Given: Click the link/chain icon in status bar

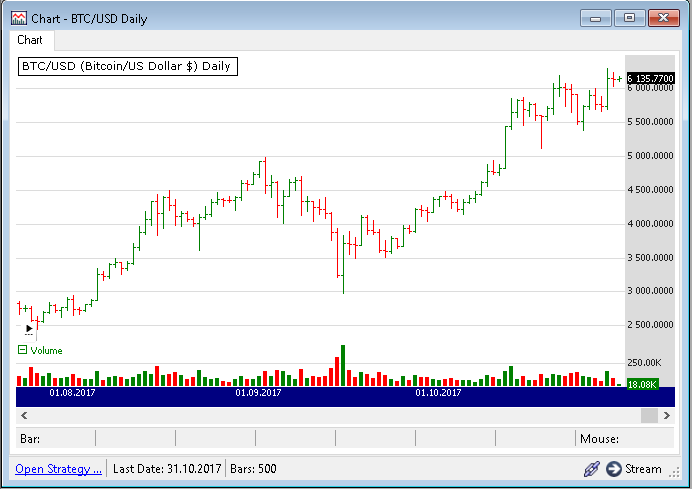Looking at the screenshot, I should click(x=592, y=468).
